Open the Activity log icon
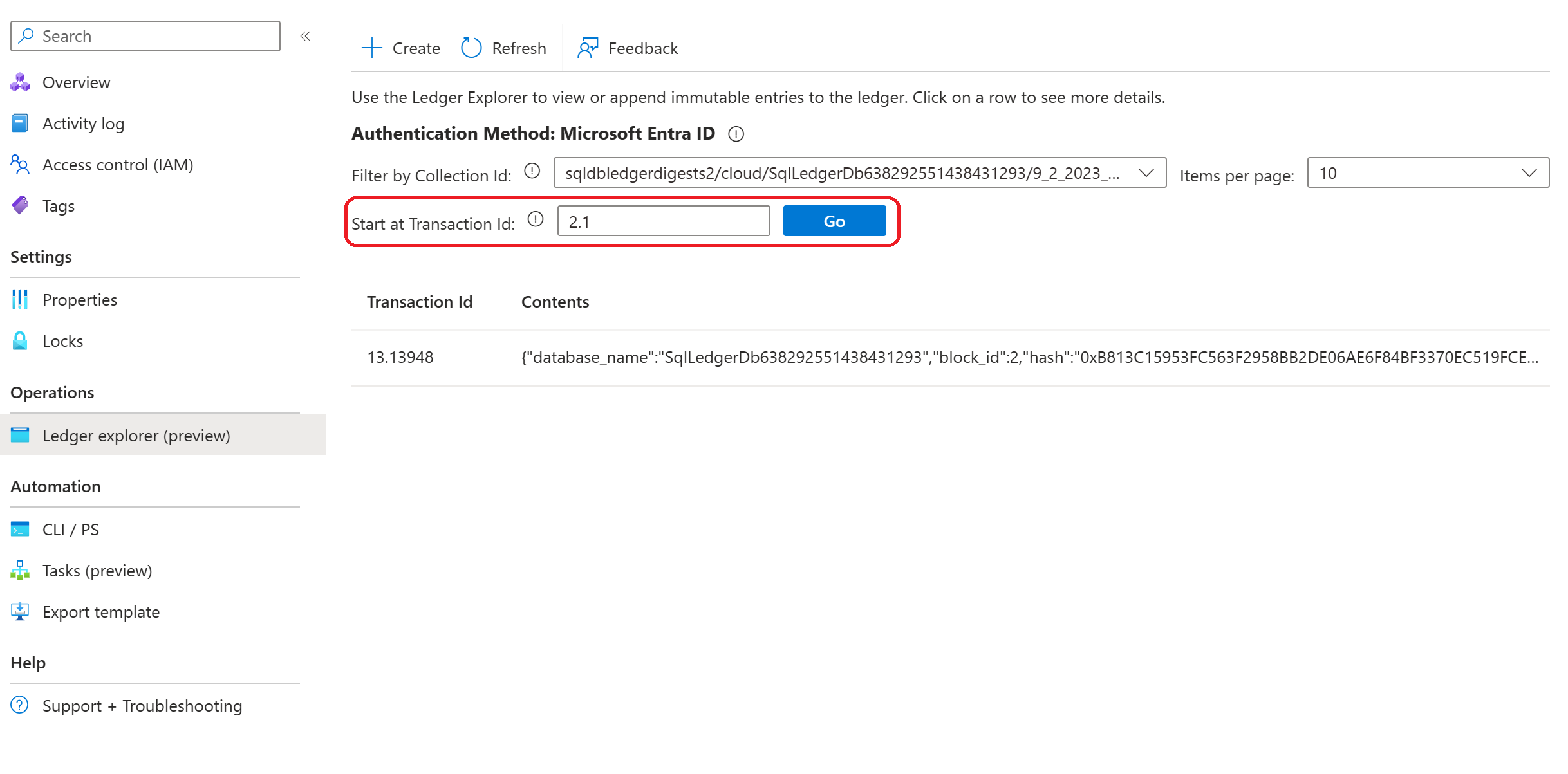Screen dimensions: 1568x774 point(20,124)
